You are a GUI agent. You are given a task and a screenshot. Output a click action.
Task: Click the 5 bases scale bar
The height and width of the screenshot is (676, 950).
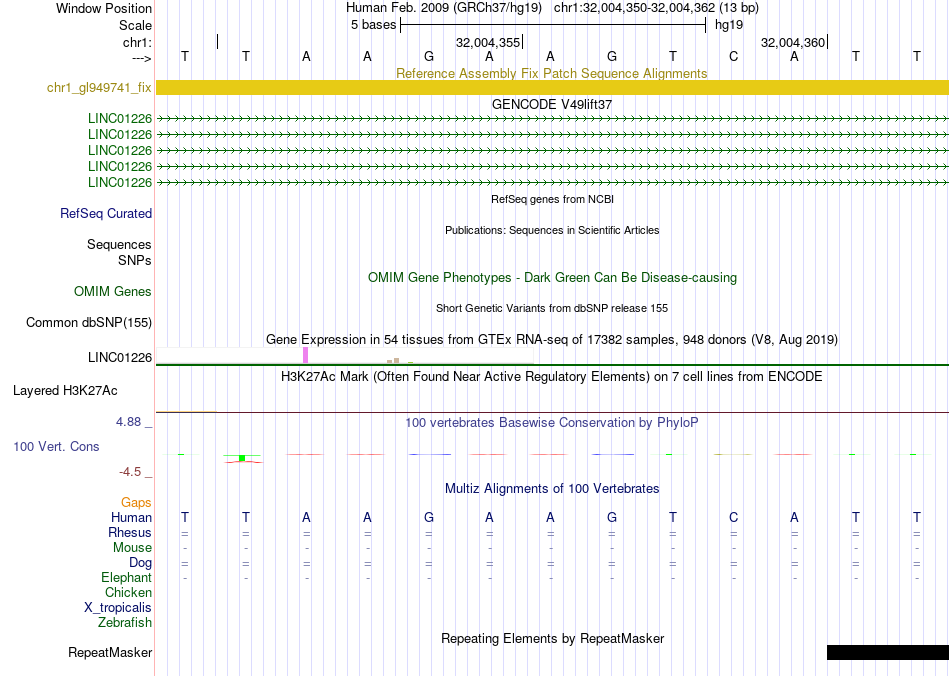[553, 25]
